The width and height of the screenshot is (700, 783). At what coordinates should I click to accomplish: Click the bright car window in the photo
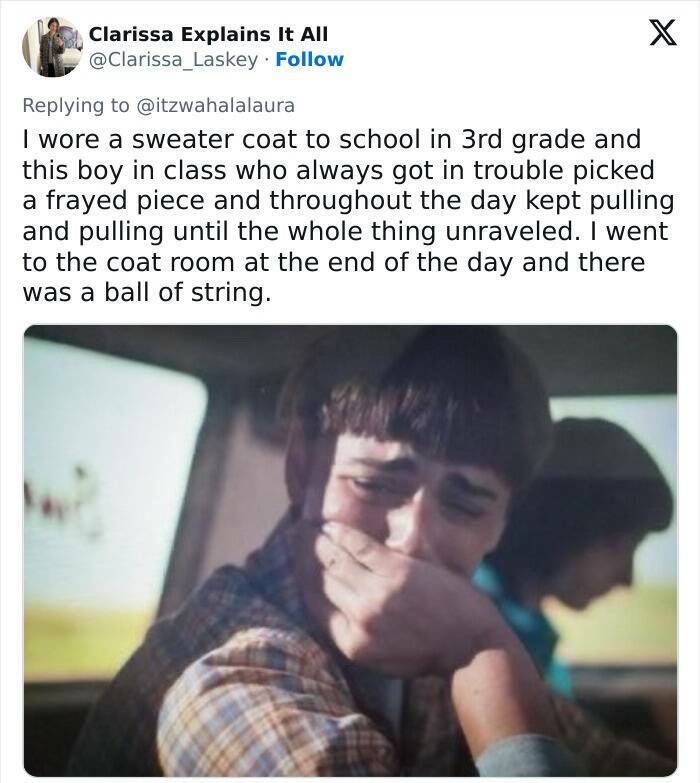tap(112, 479)
